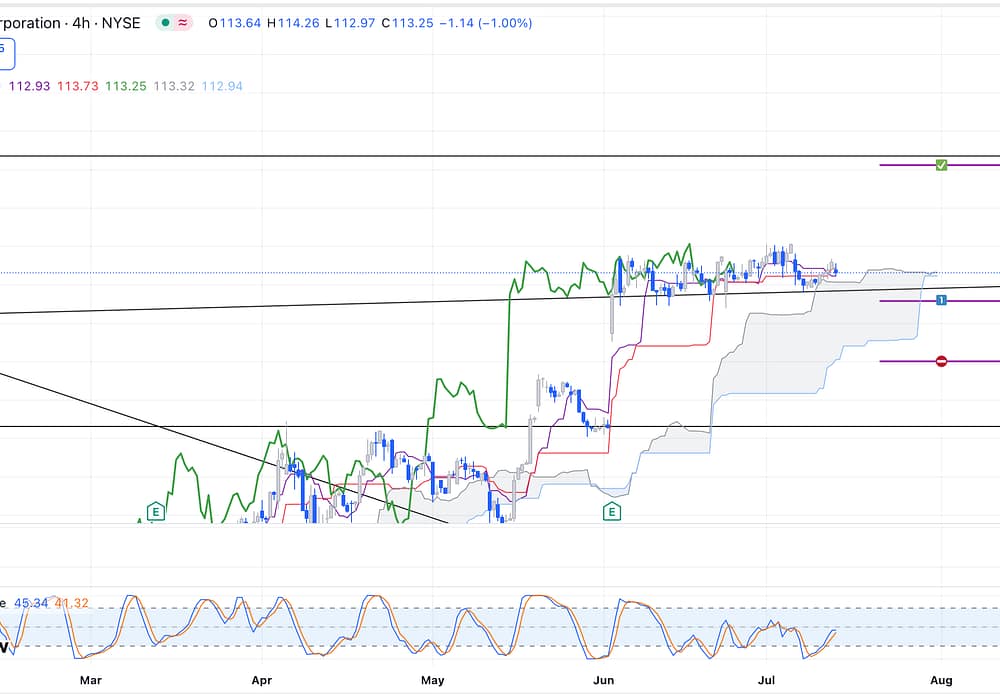Click the Aug label on time axis
Screen dimensions: 1000x700
tap(941, 681)
